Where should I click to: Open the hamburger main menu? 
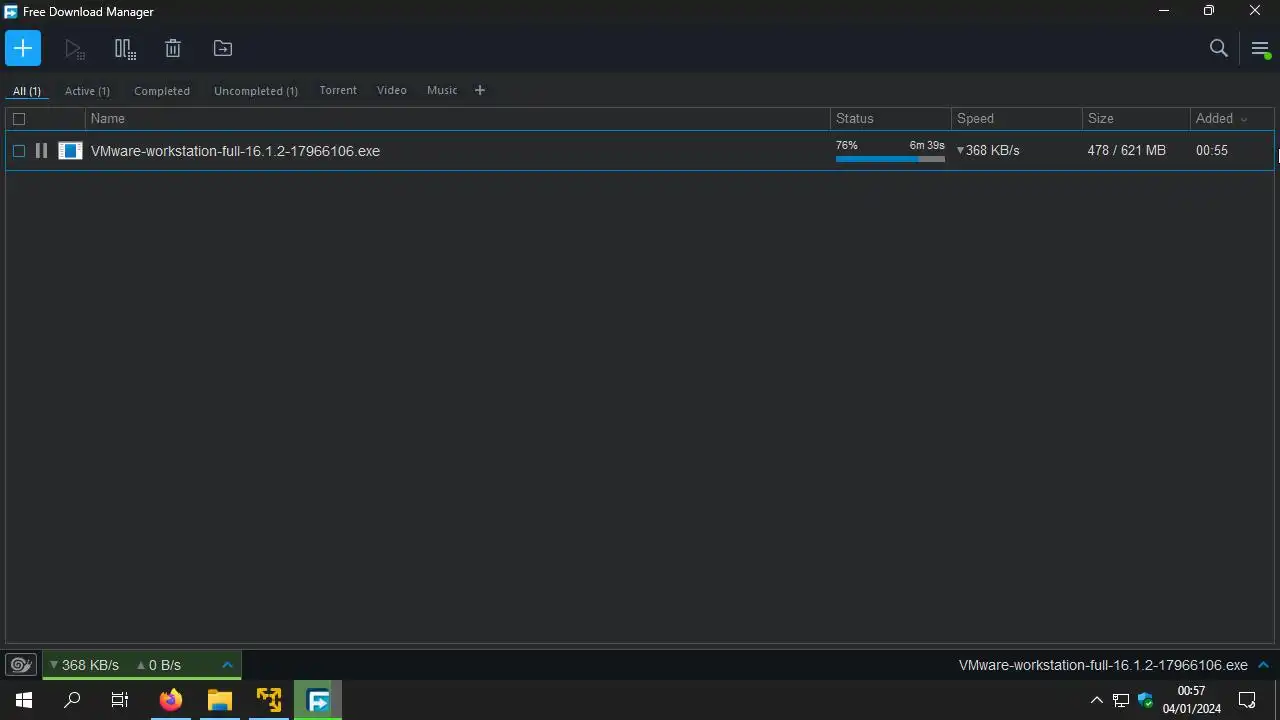coord(1260,48)
